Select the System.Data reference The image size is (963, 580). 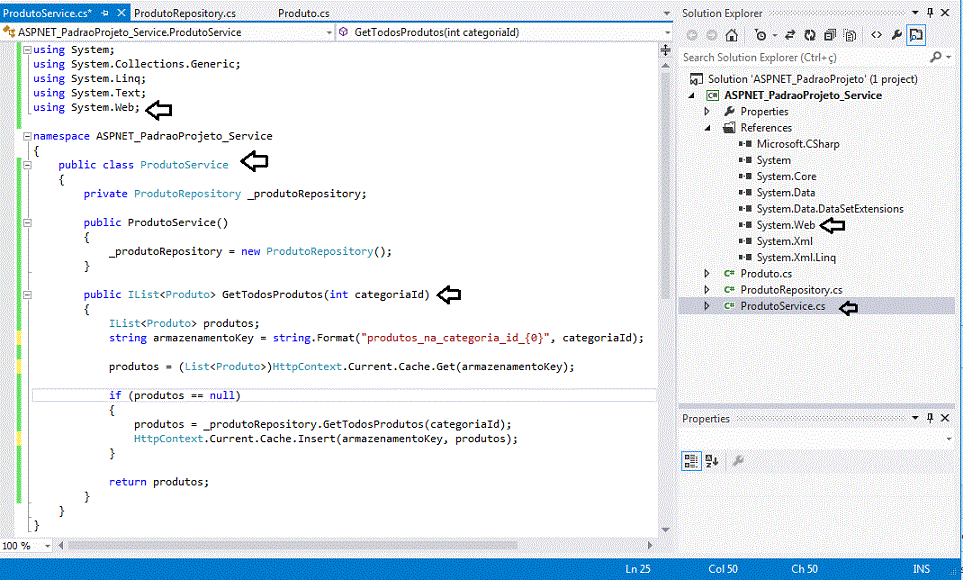click(x=786, y=193)
